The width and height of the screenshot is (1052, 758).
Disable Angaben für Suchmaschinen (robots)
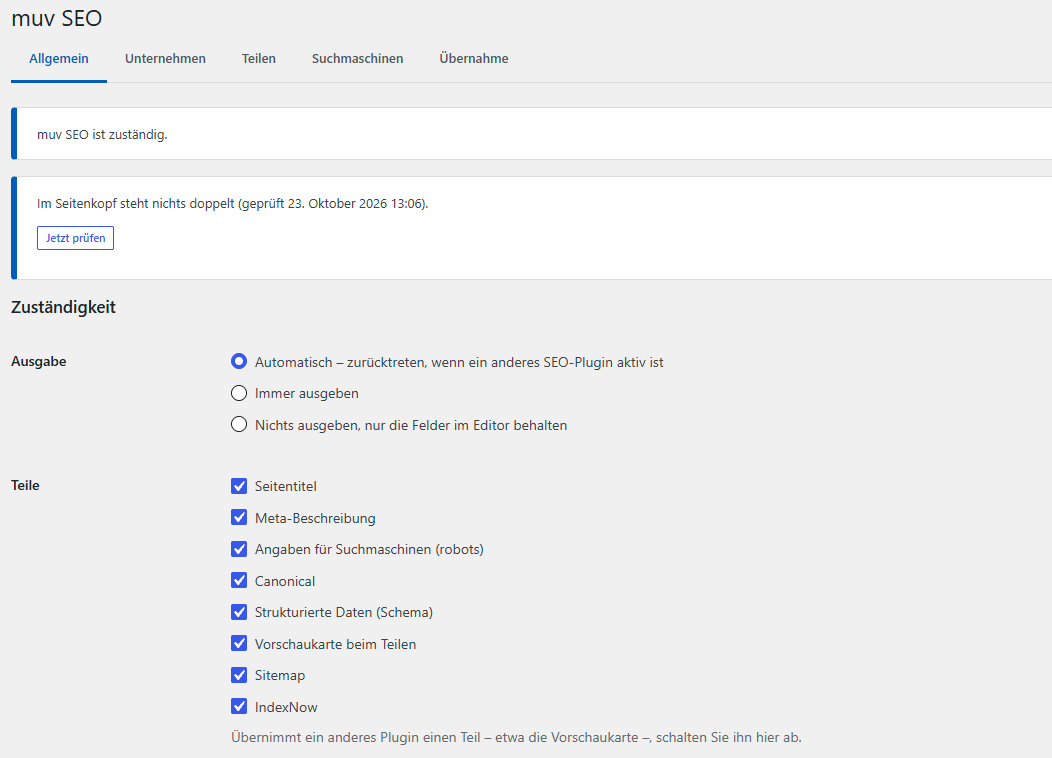point(239,549)
